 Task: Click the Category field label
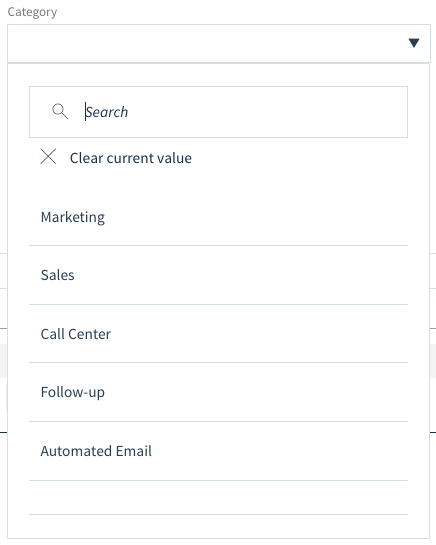click(32, 12)
